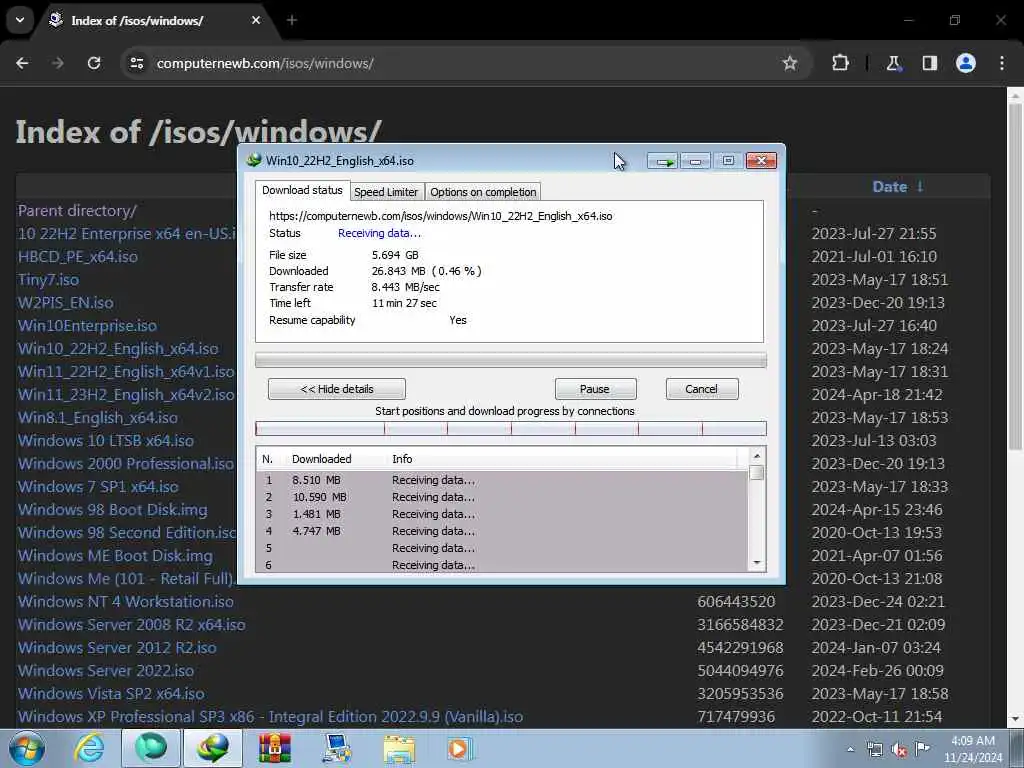Open the tab search dropdown arrow
This screenshot has height=768, width=1024.
20,20
